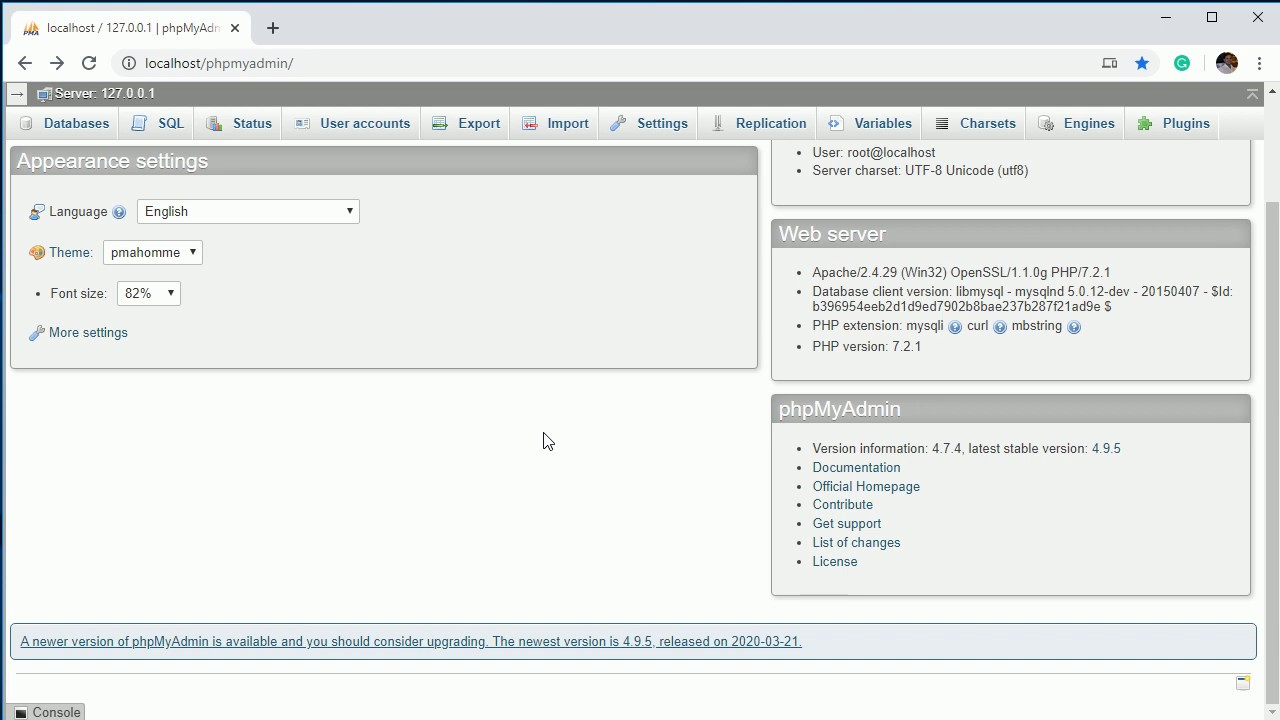Click the Variables tab icon
1280x720 pixels.
coord(836,124)
